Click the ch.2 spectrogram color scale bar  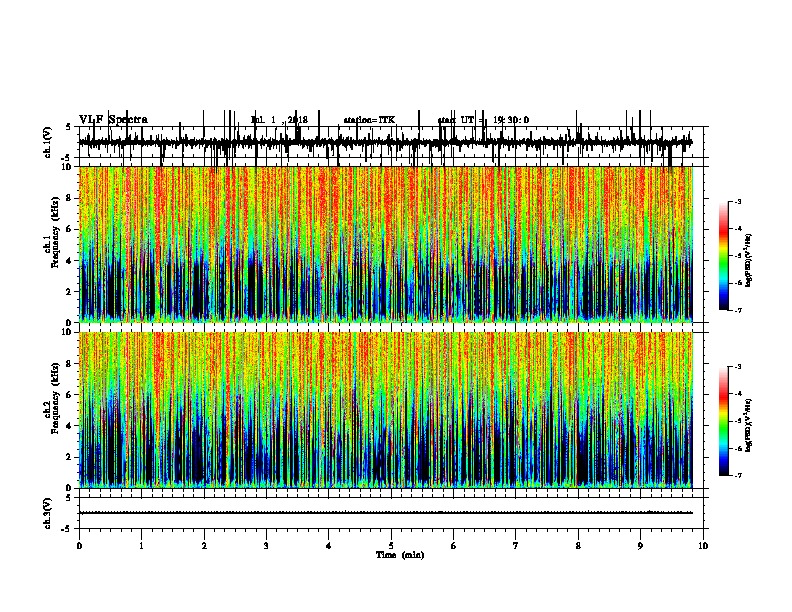[724, 421]
